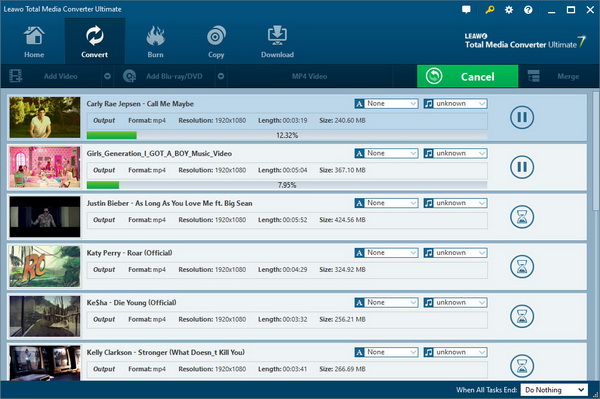Expand the Add Video dropdown arrow

click(x=108, y=76)
